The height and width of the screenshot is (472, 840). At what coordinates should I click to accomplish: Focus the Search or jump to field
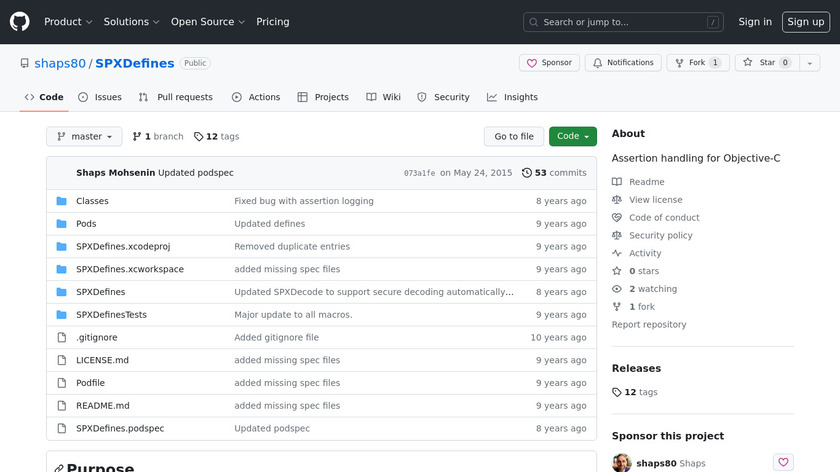623,22
